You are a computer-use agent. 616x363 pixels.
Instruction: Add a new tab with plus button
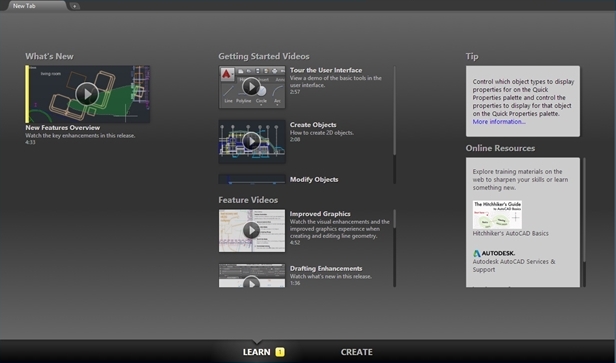pyautogui.click(x=74, y=6)
